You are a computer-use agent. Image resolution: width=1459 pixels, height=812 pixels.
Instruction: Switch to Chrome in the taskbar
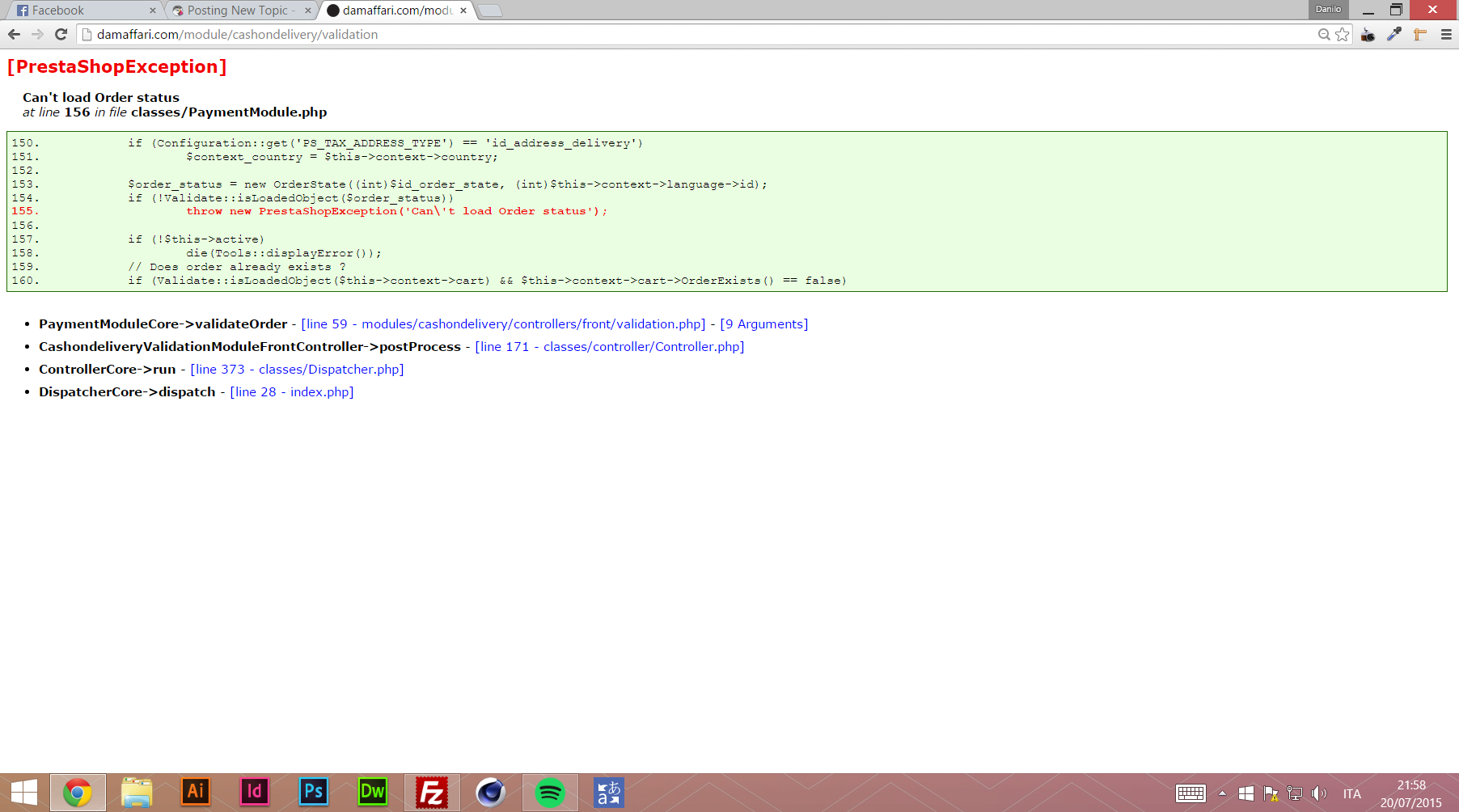(78, 793)
